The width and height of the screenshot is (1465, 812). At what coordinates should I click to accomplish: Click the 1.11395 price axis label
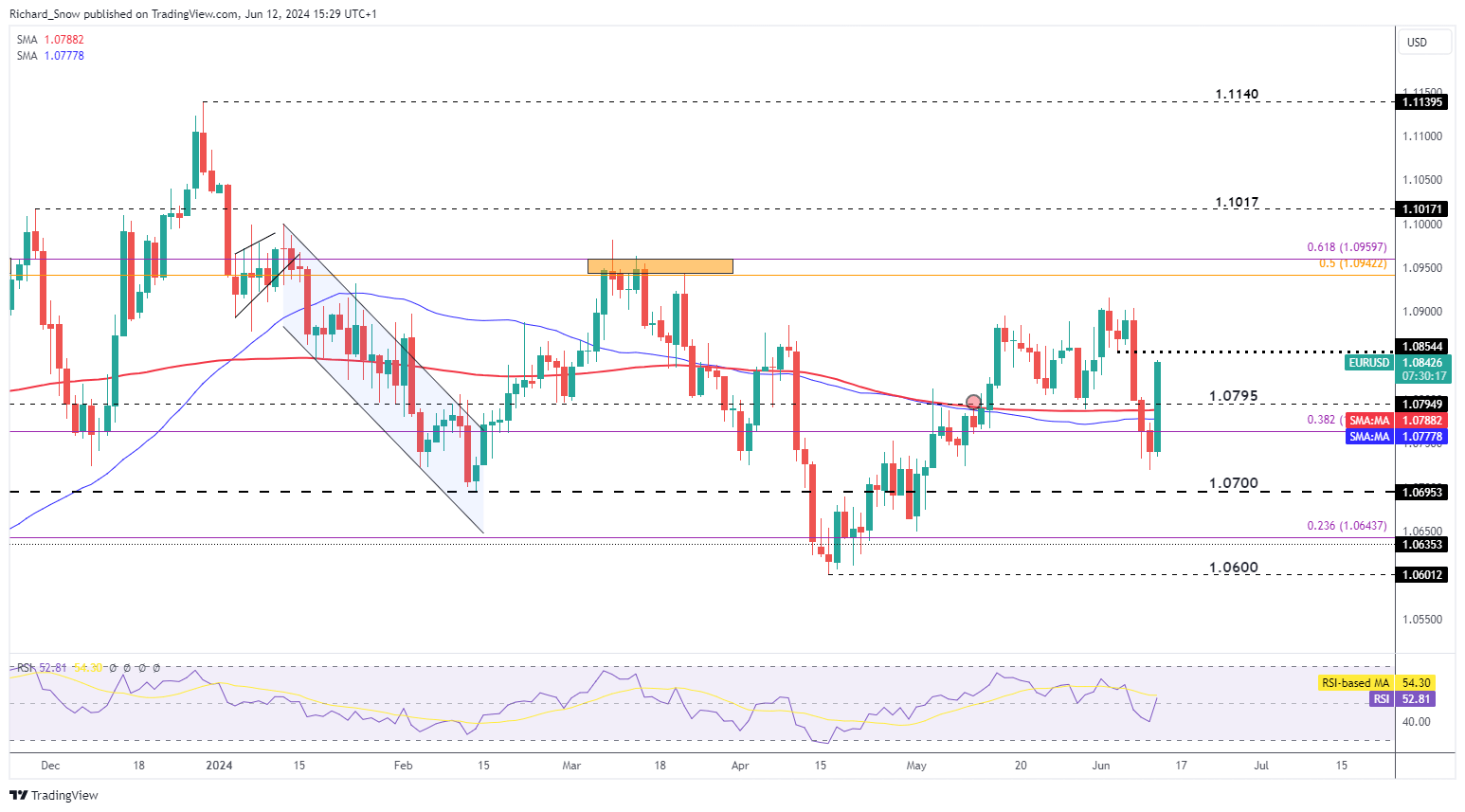(x=1421, y=101)
